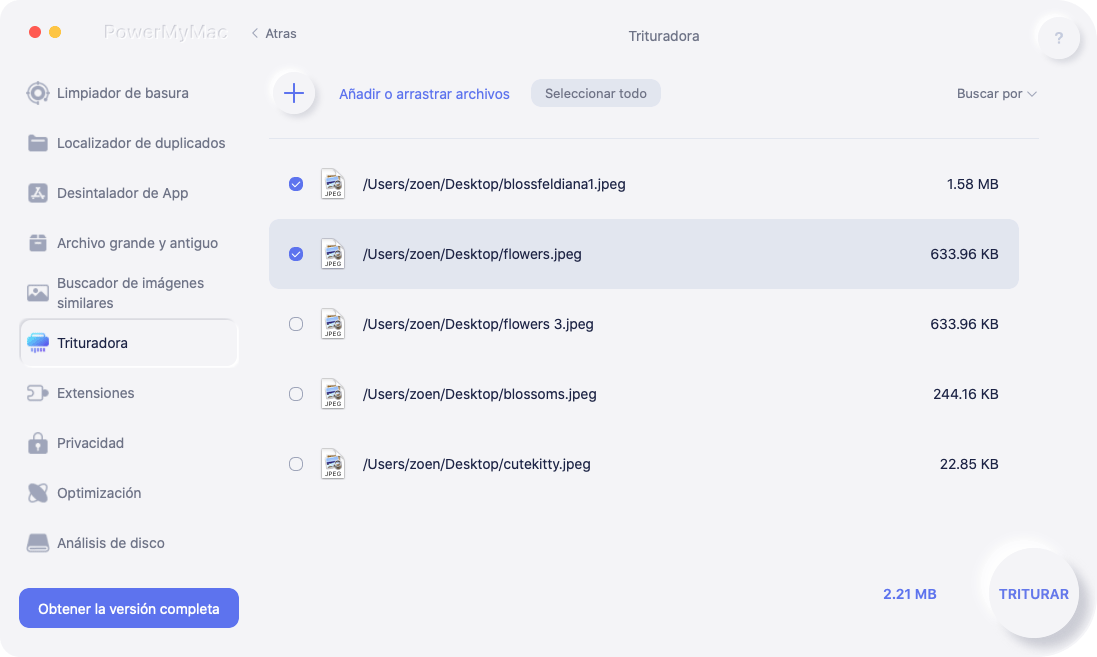Click Obtener la versión completa button
The image size is (1097, 657).
coord(129,608)
